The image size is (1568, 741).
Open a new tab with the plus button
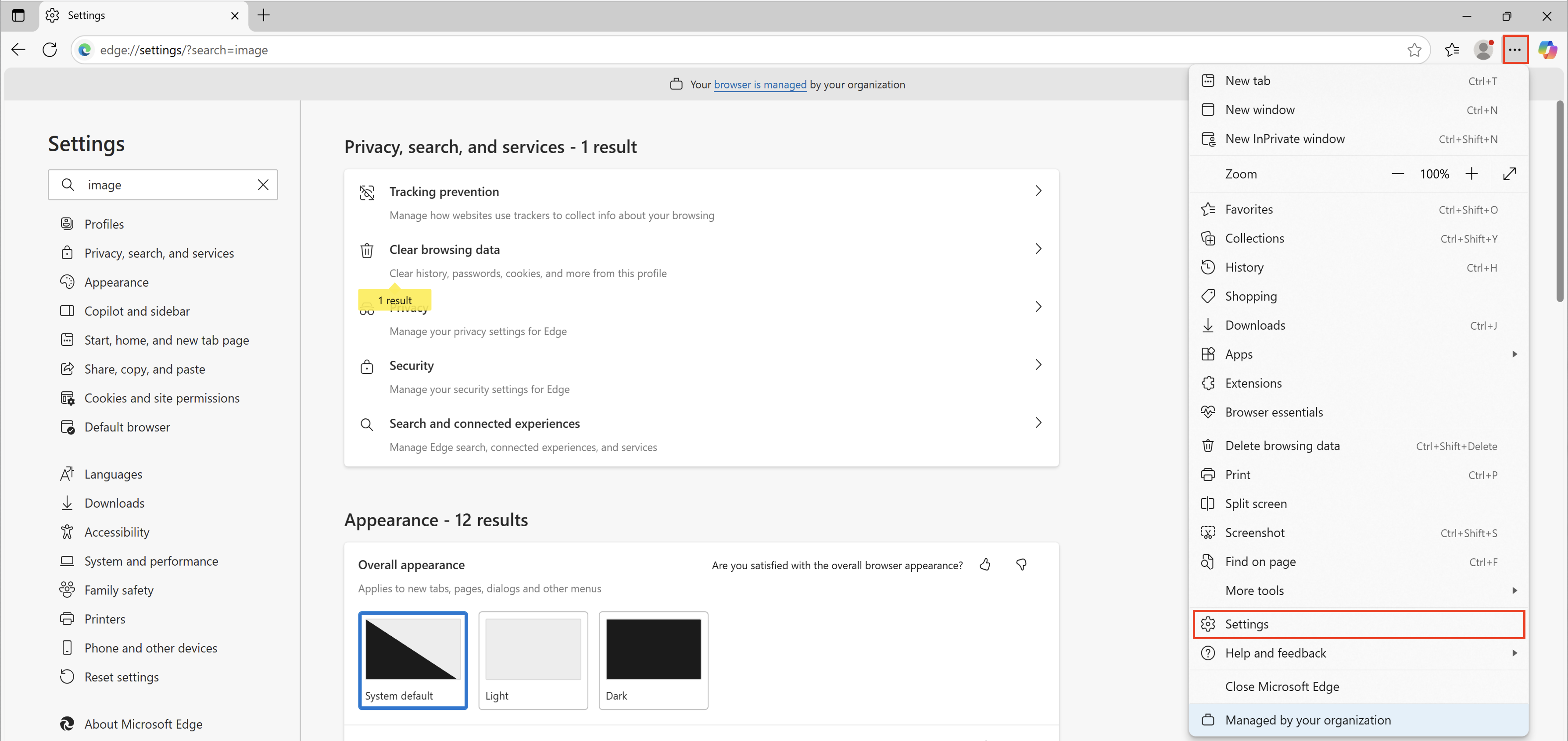coord(264,15)
